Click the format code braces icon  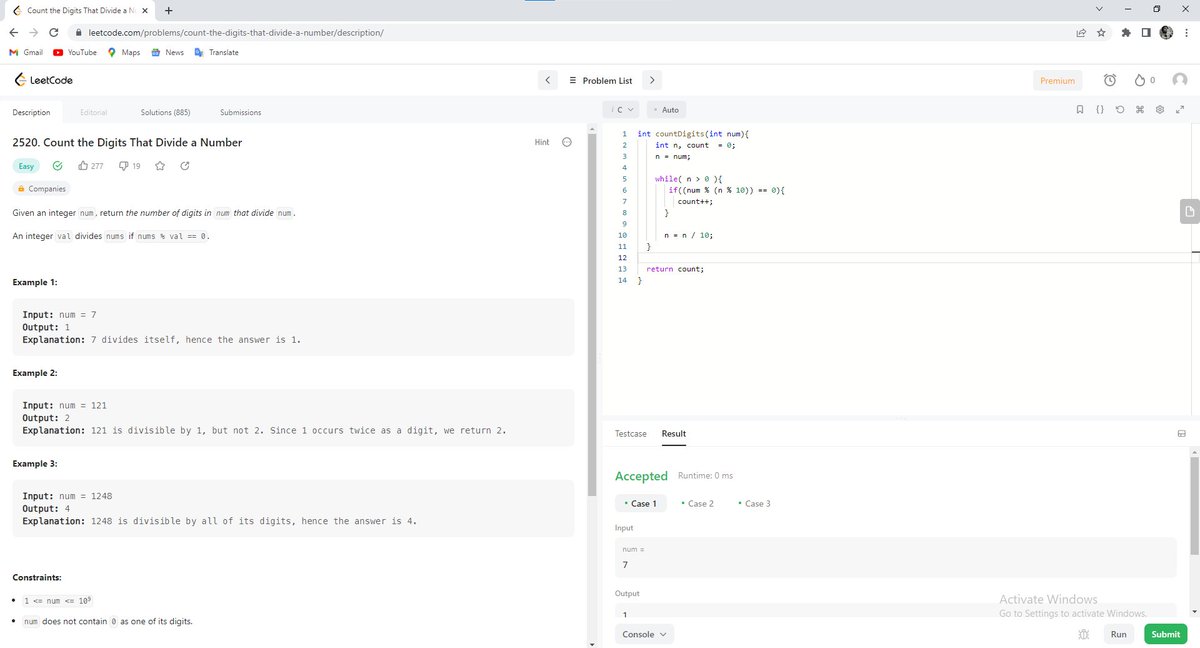[x=1100, y=109]
